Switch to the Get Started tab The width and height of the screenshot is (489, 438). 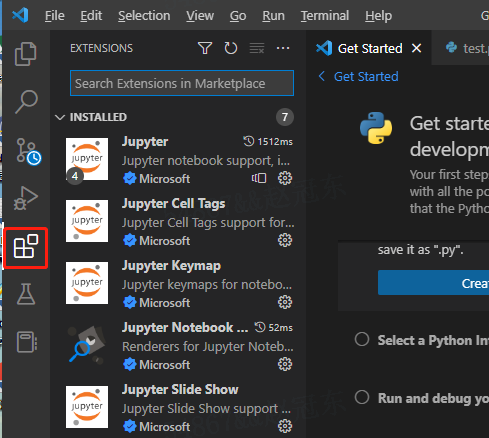click(x=369, y=49)
